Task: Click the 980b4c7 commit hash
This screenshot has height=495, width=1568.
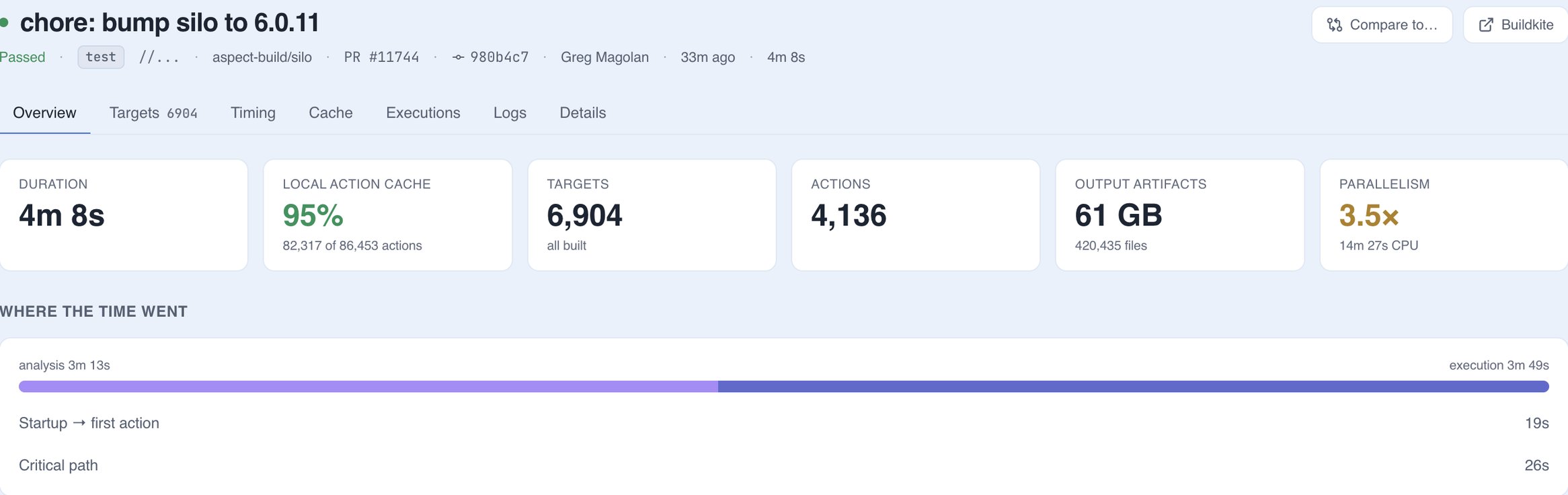Action: (x=500, y=57)
